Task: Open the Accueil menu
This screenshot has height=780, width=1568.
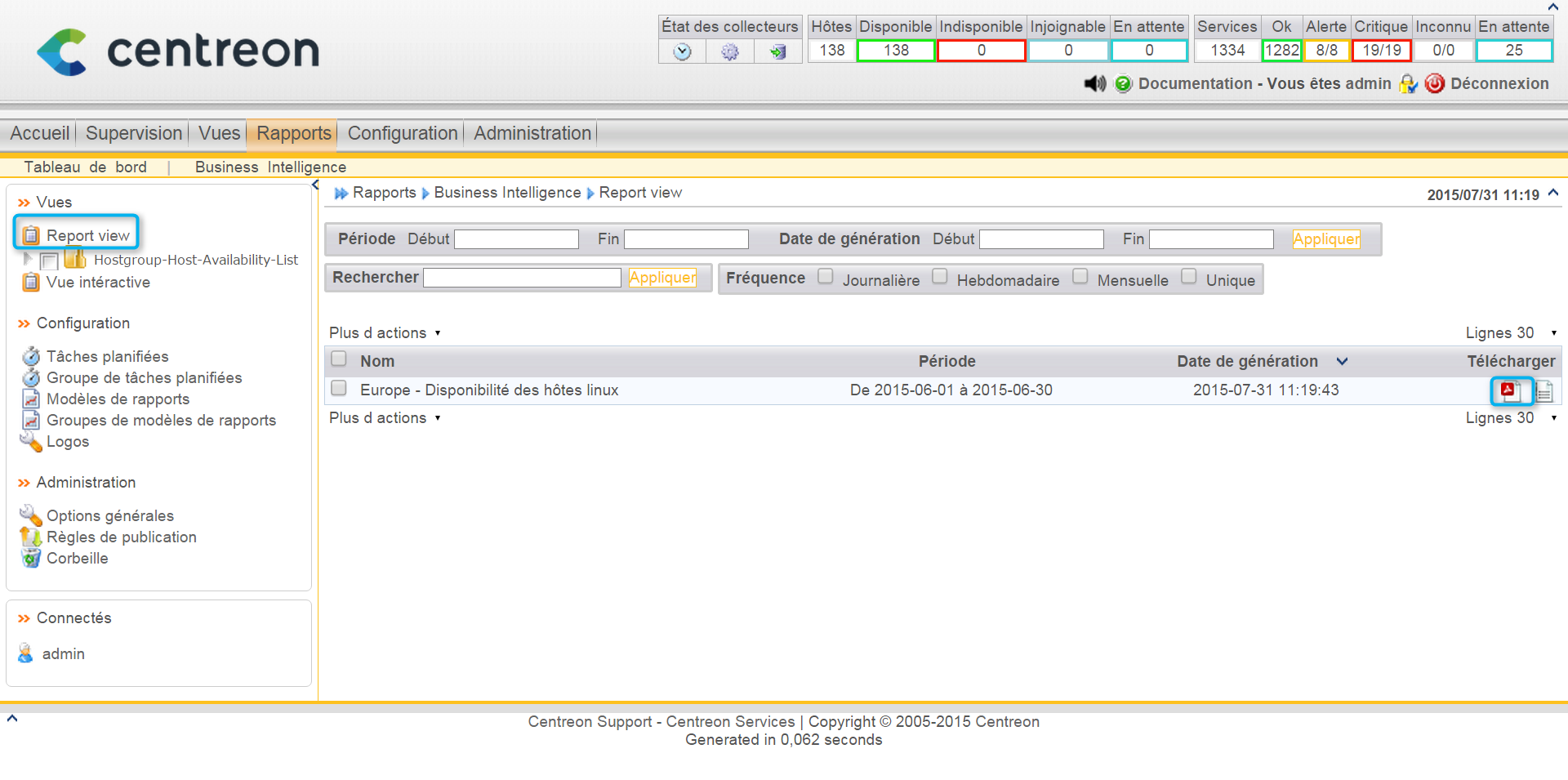Action: coord(39,133)
